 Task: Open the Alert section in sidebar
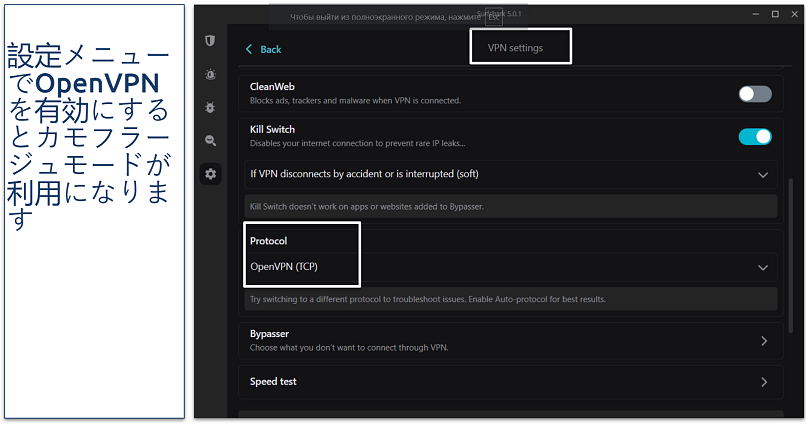pyautogui.click(x=210, y=74)
